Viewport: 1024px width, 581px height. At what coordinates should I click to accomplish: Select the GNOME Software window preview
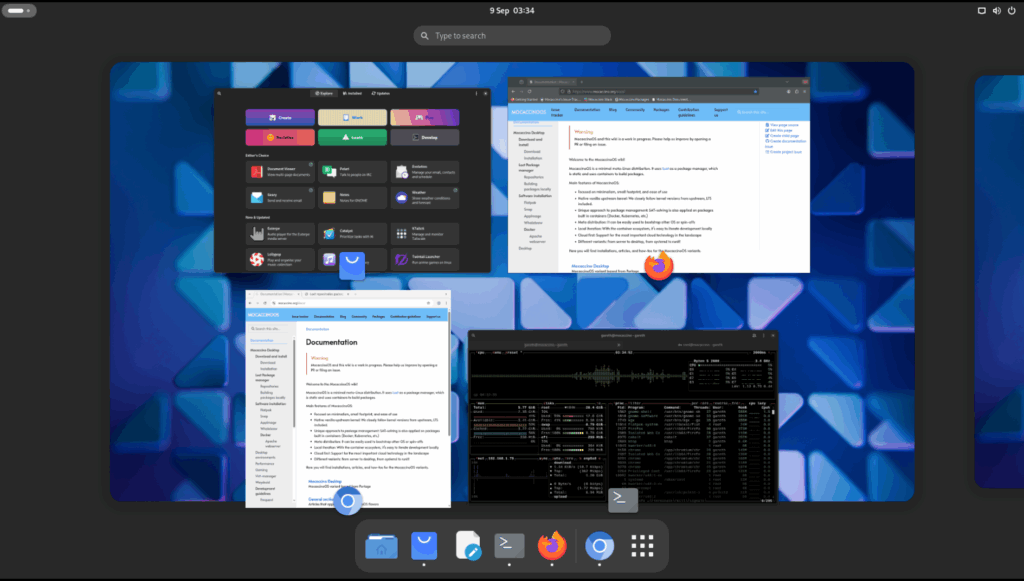click(x=353, y=180)
